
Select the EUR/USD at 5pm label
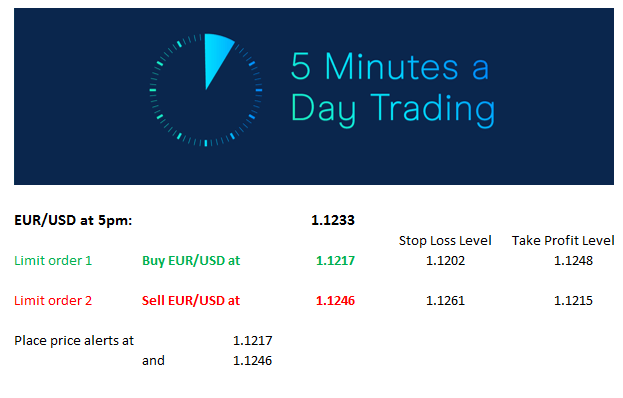click(x=73, y=220)
